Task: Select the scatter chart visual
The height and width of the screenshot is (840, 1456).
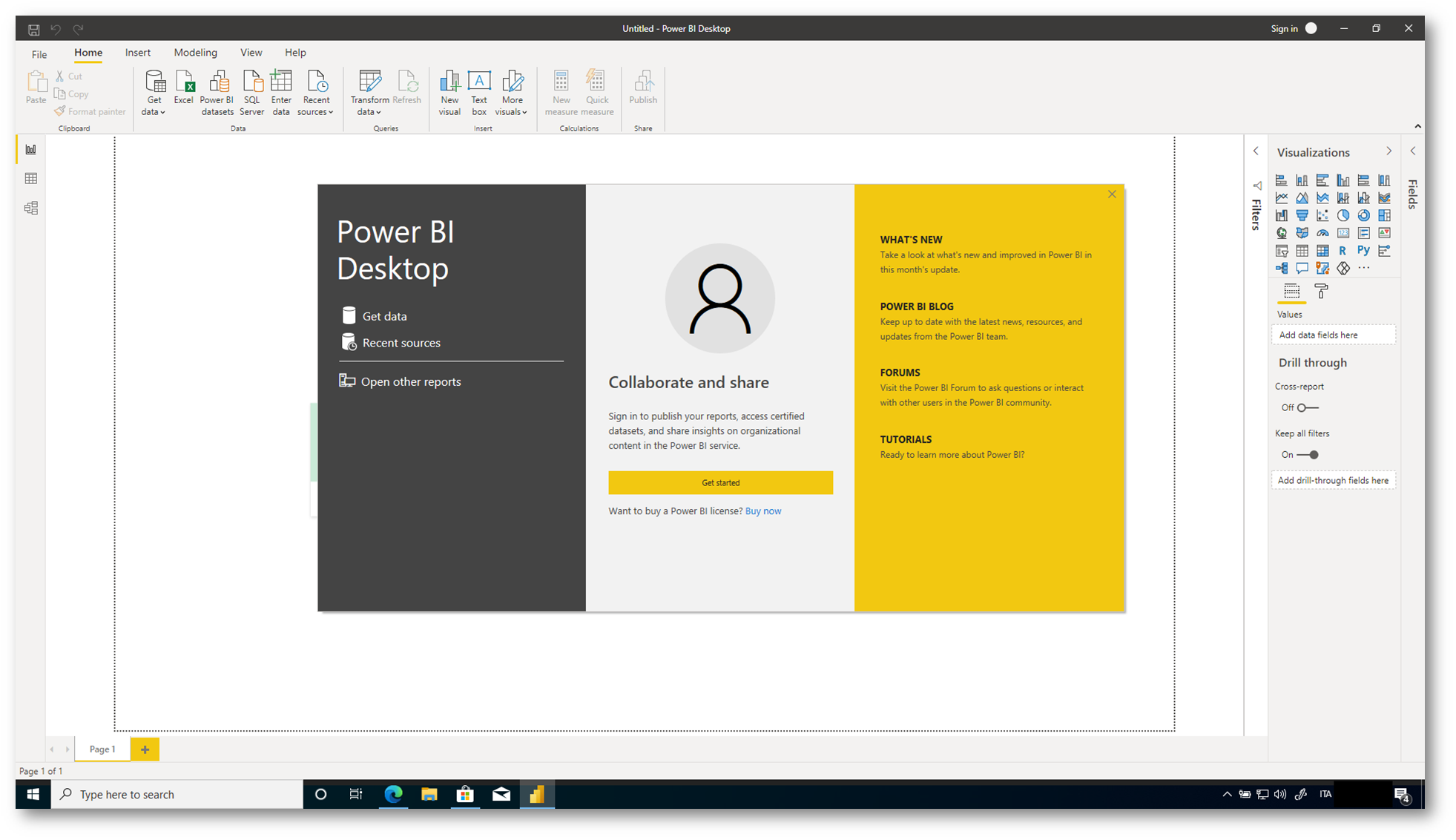Action: click(x=1322, y=215)
